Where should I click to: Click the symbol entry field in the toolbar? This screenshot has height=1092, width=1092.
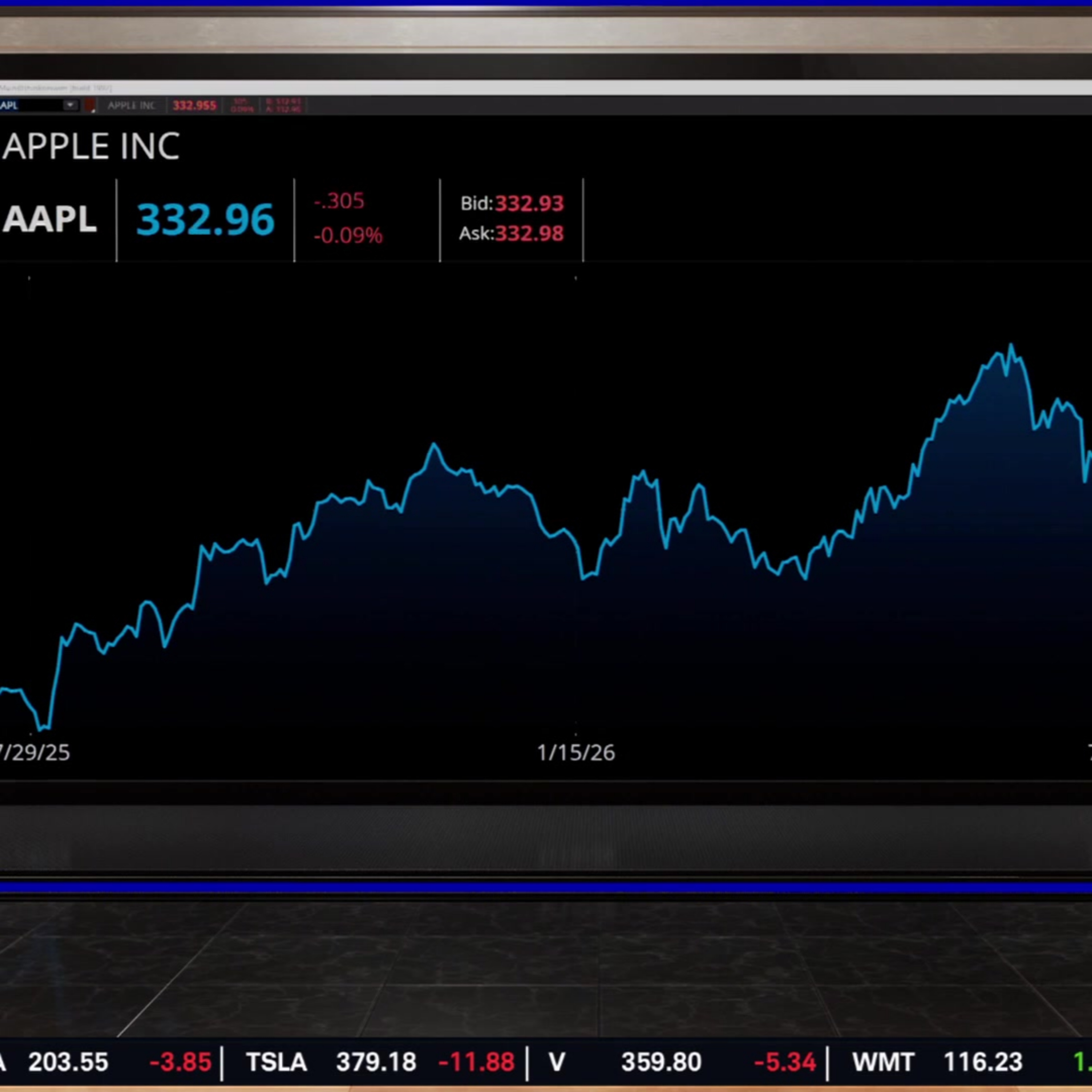coord(31,105)
